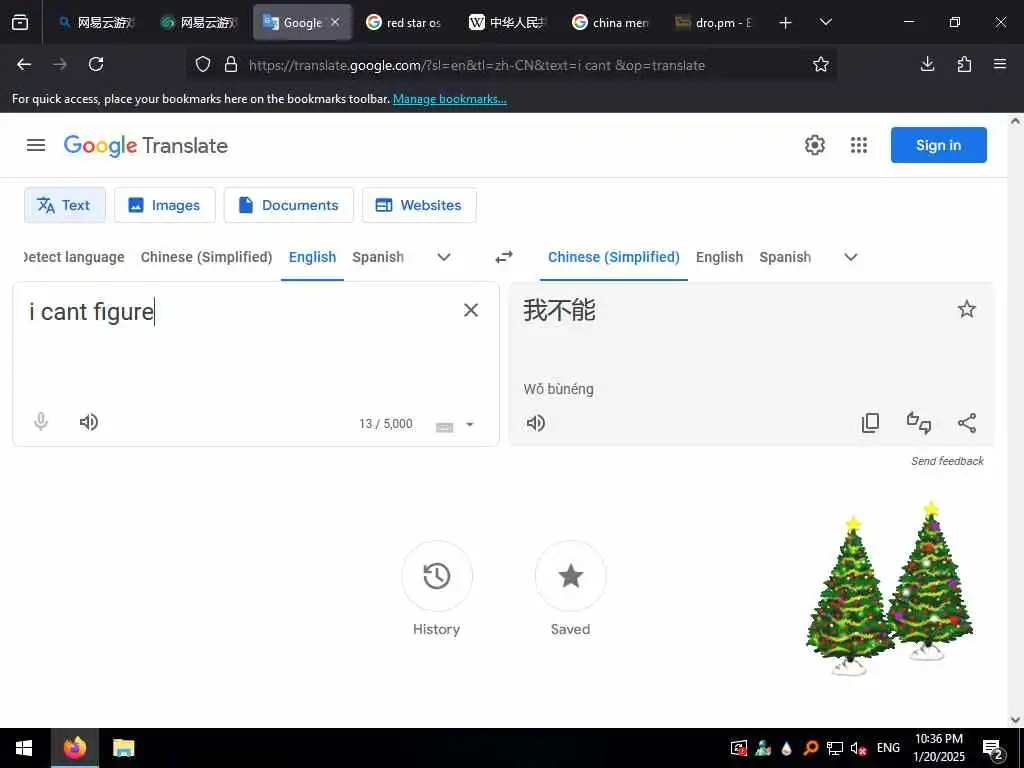The height and width of the screenshot is (768, 1024).
Task: Go back to the previous page
Action: click(x=24, y=64)
